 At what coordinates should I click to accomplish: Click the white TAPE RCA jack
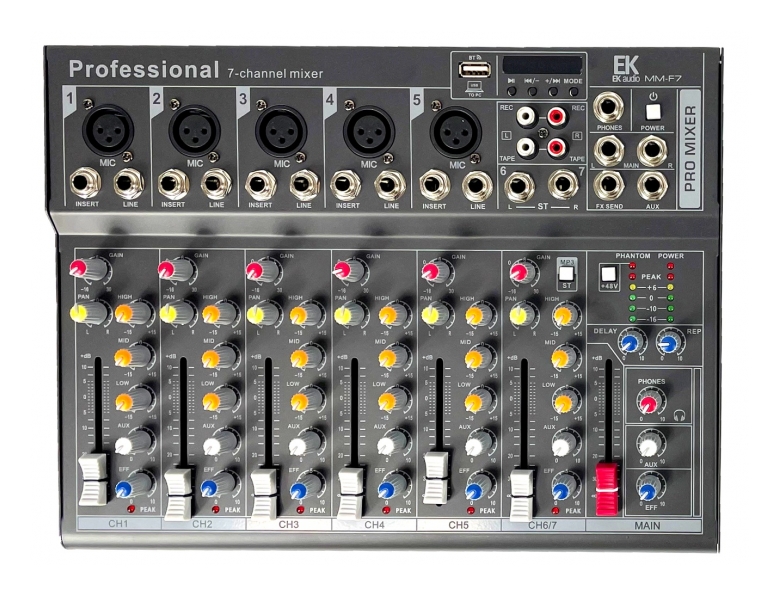[x=525, y=147]
